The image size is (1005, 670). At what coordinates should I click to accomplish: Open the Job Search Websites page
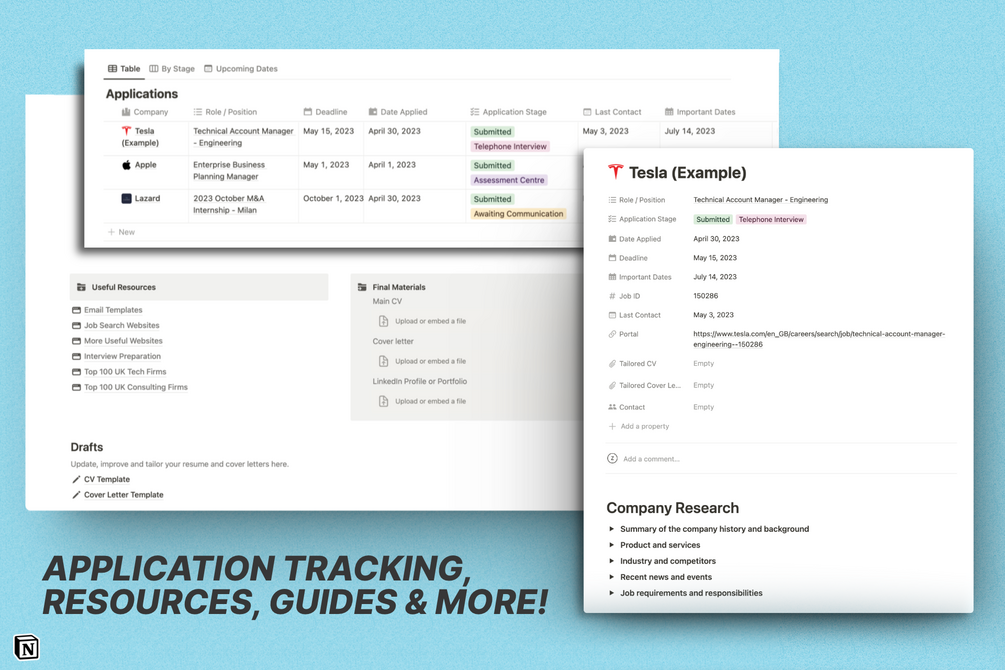tap(121, 325)
